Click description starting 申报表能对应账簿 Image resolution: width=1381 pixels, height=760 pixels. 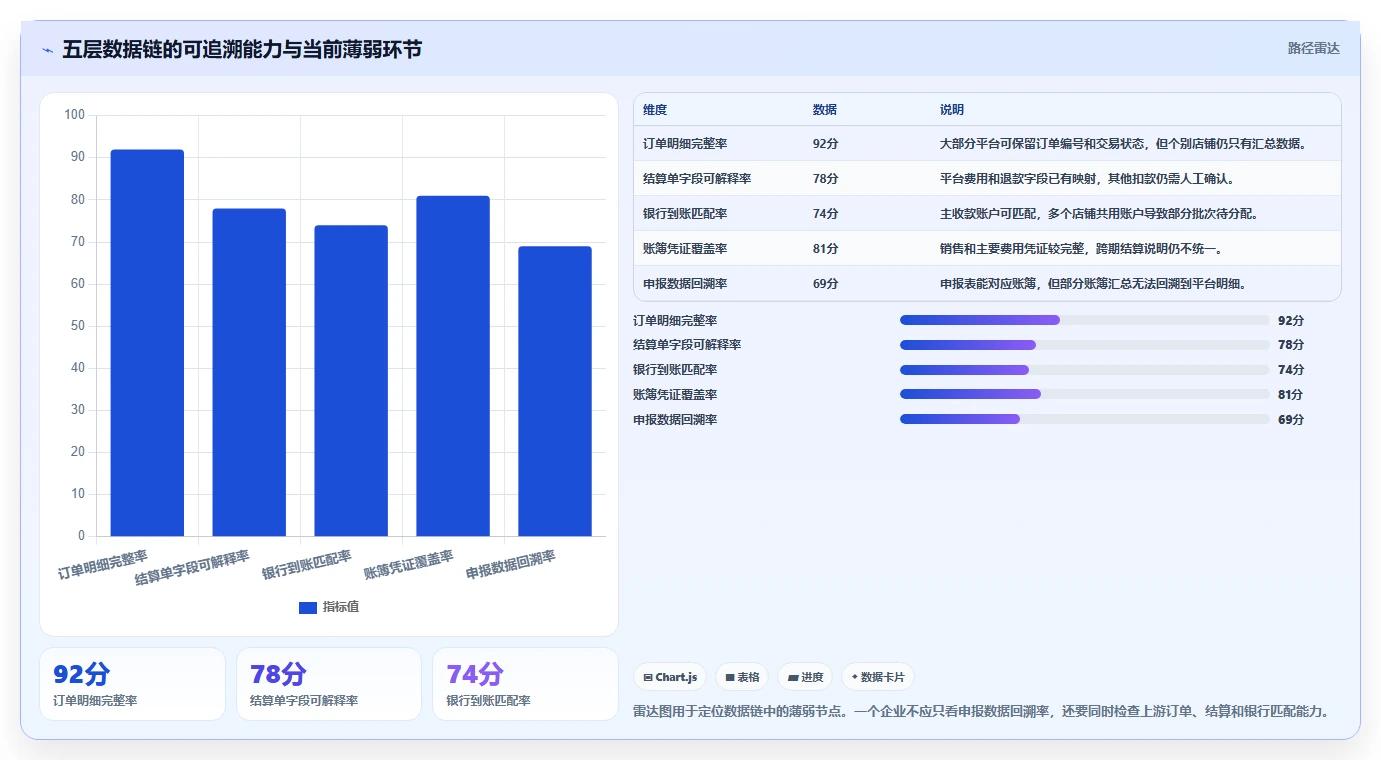1093,284
